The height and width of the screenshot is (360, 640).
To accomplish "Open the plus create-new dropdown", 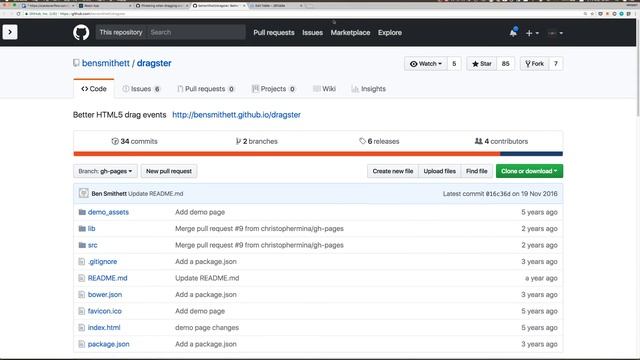I will pyautogui.click(x=532, y=33).
